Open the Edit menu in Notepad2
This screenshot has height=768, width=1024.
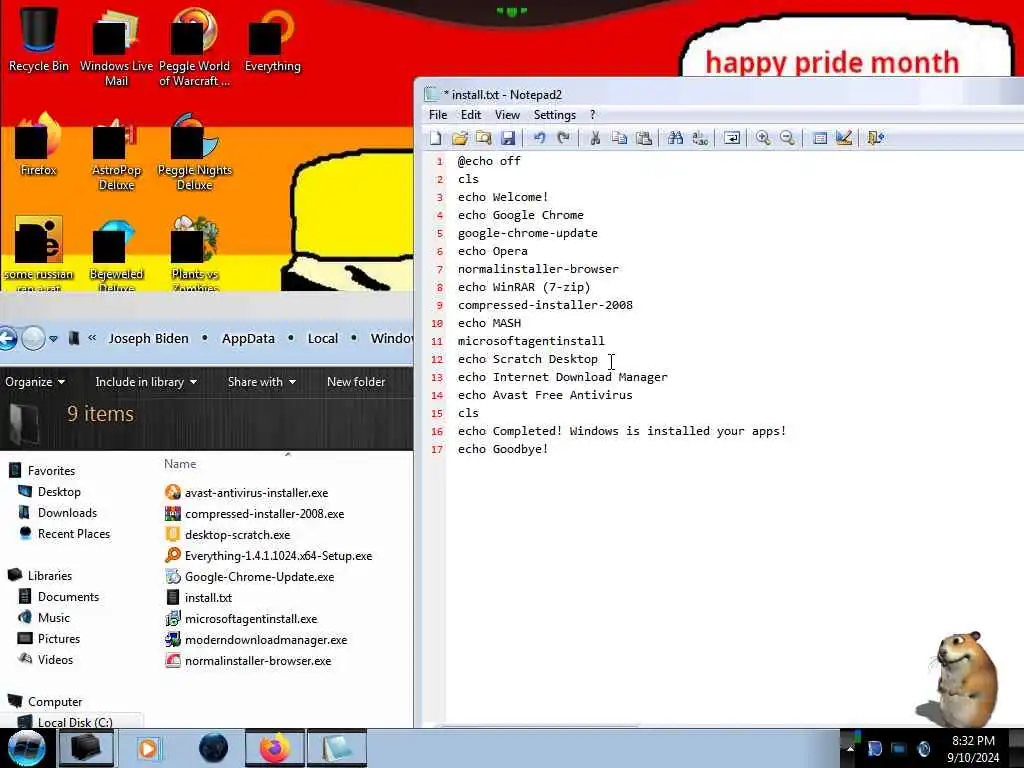tap(471, 115)
